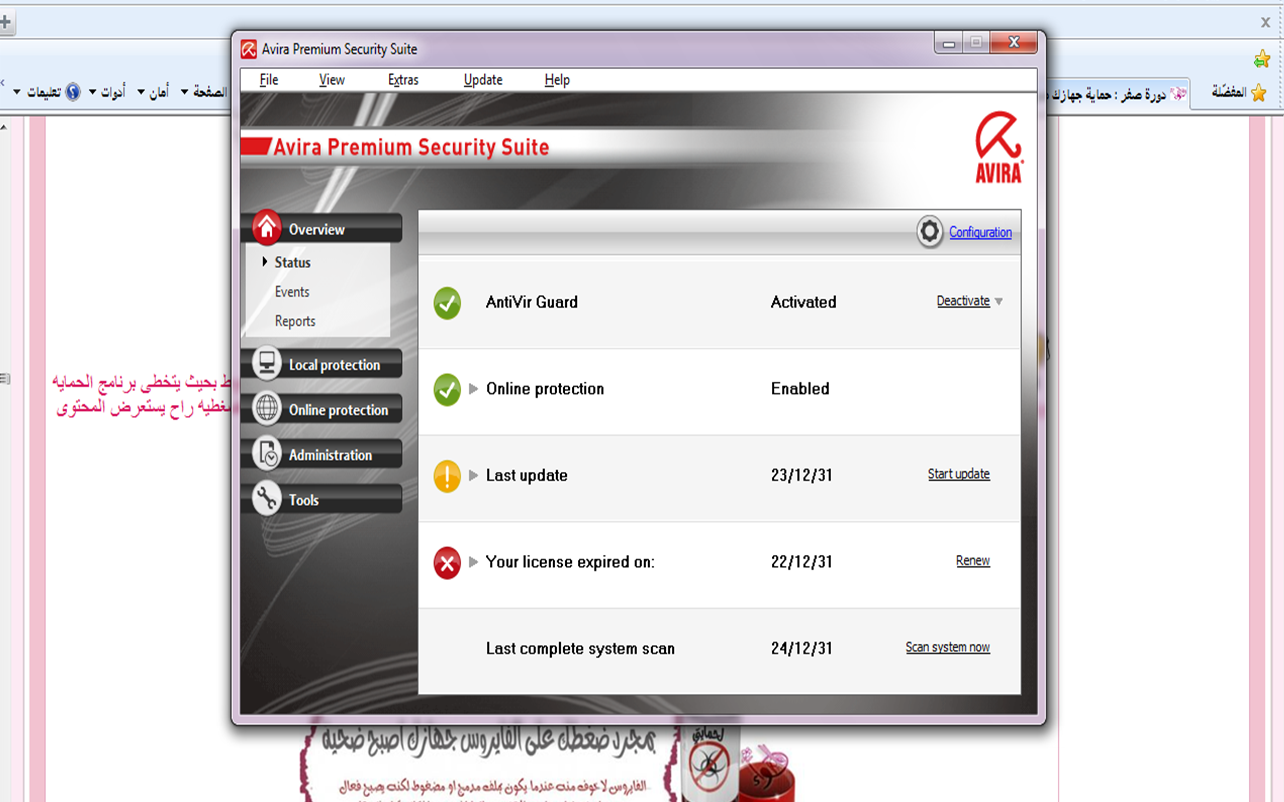1284x802 pixels.
Task: Click the yellow Last update warning icon
Action: click(x=447, y=476)
